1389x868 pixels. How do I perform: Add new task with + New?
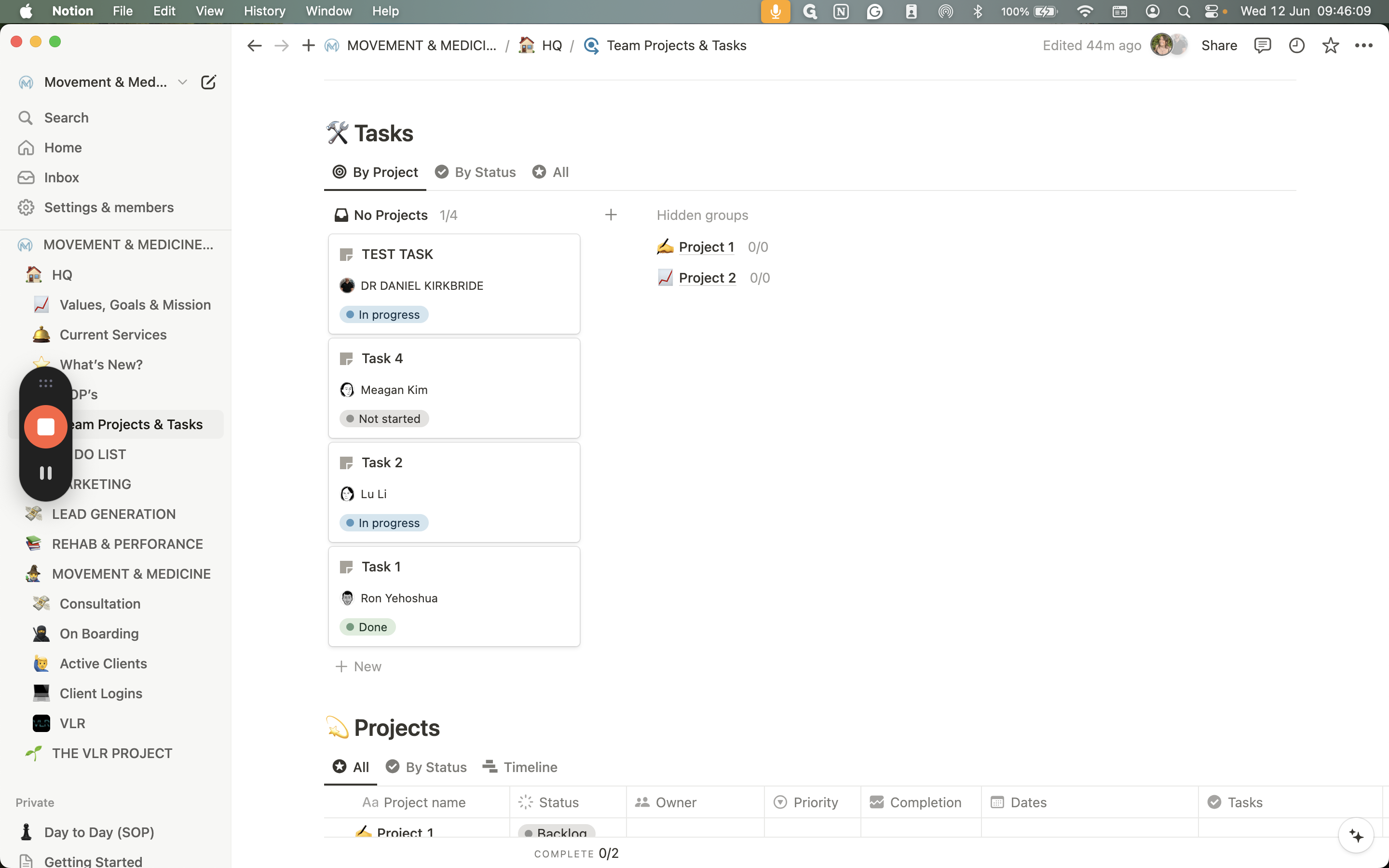[x=359, y=666]
